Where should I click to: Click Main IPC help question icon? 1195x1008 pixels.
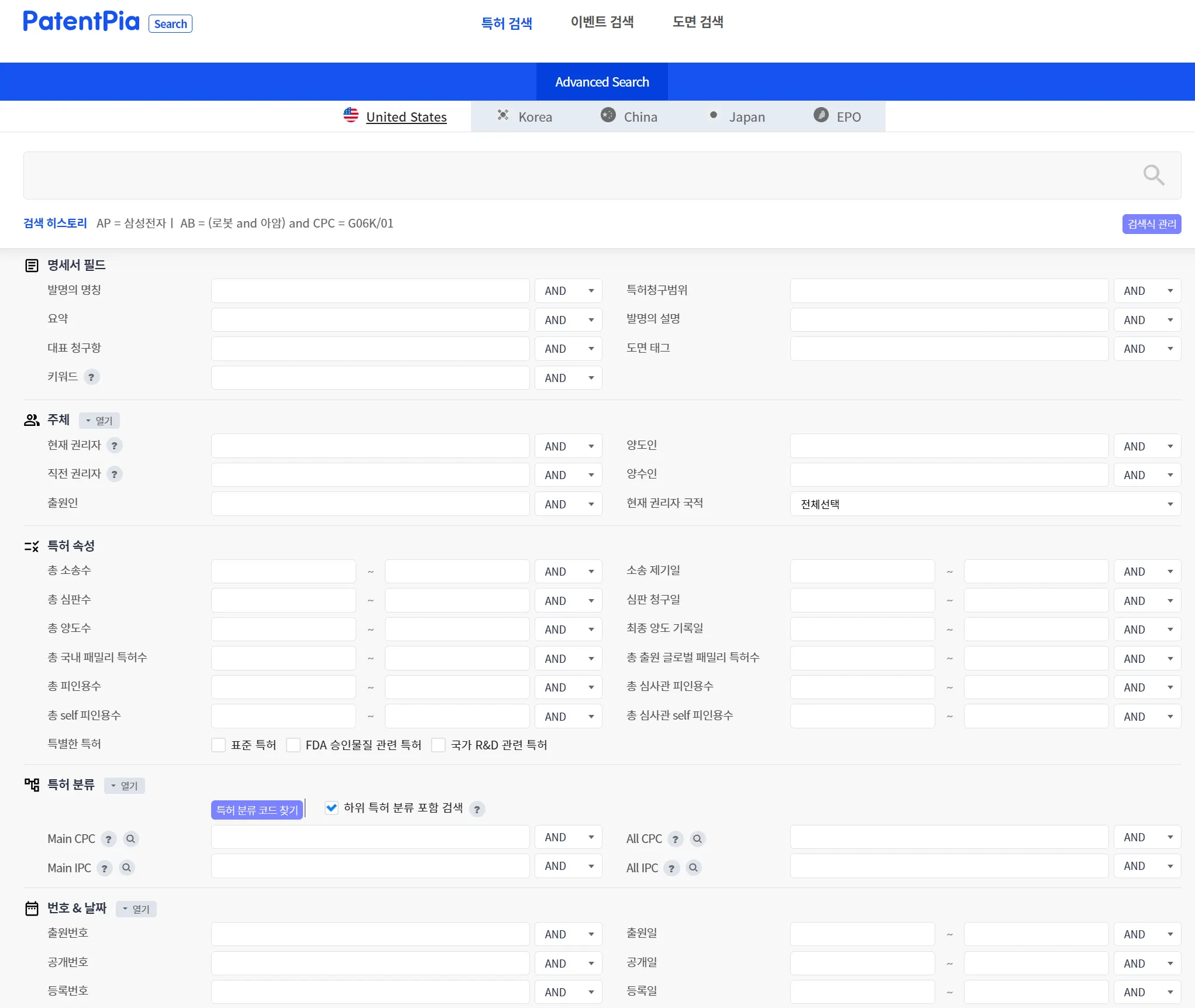pyautogui.click(x=105, y=868)
